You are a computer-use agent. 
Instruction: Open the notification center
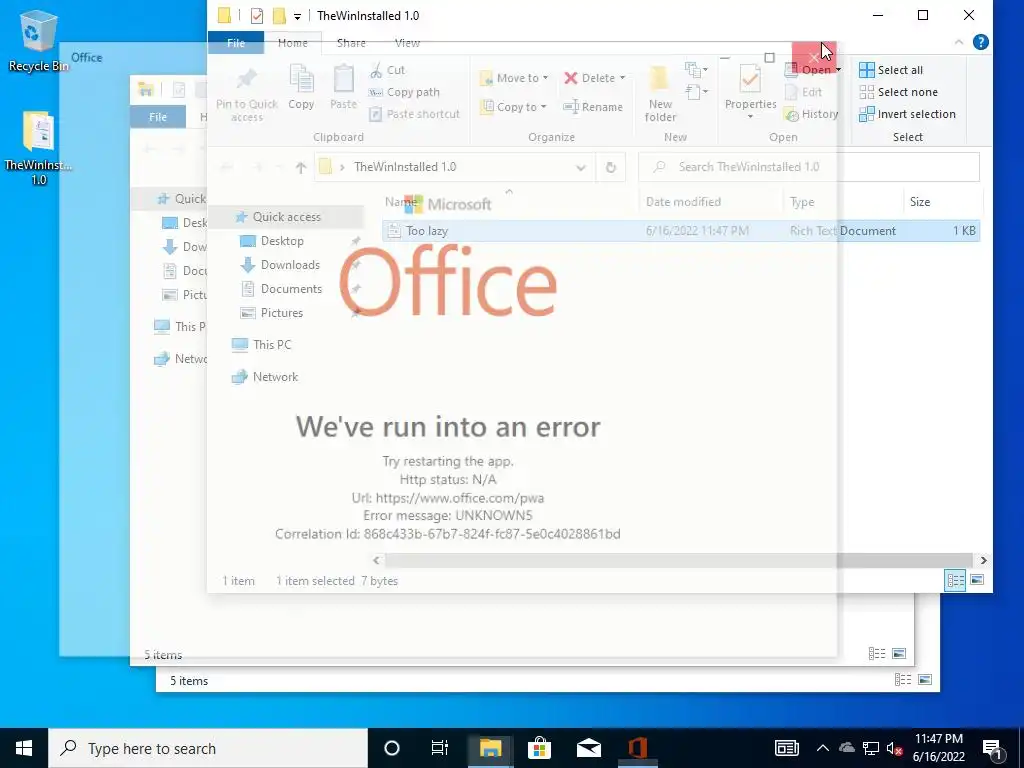[993, 750]
